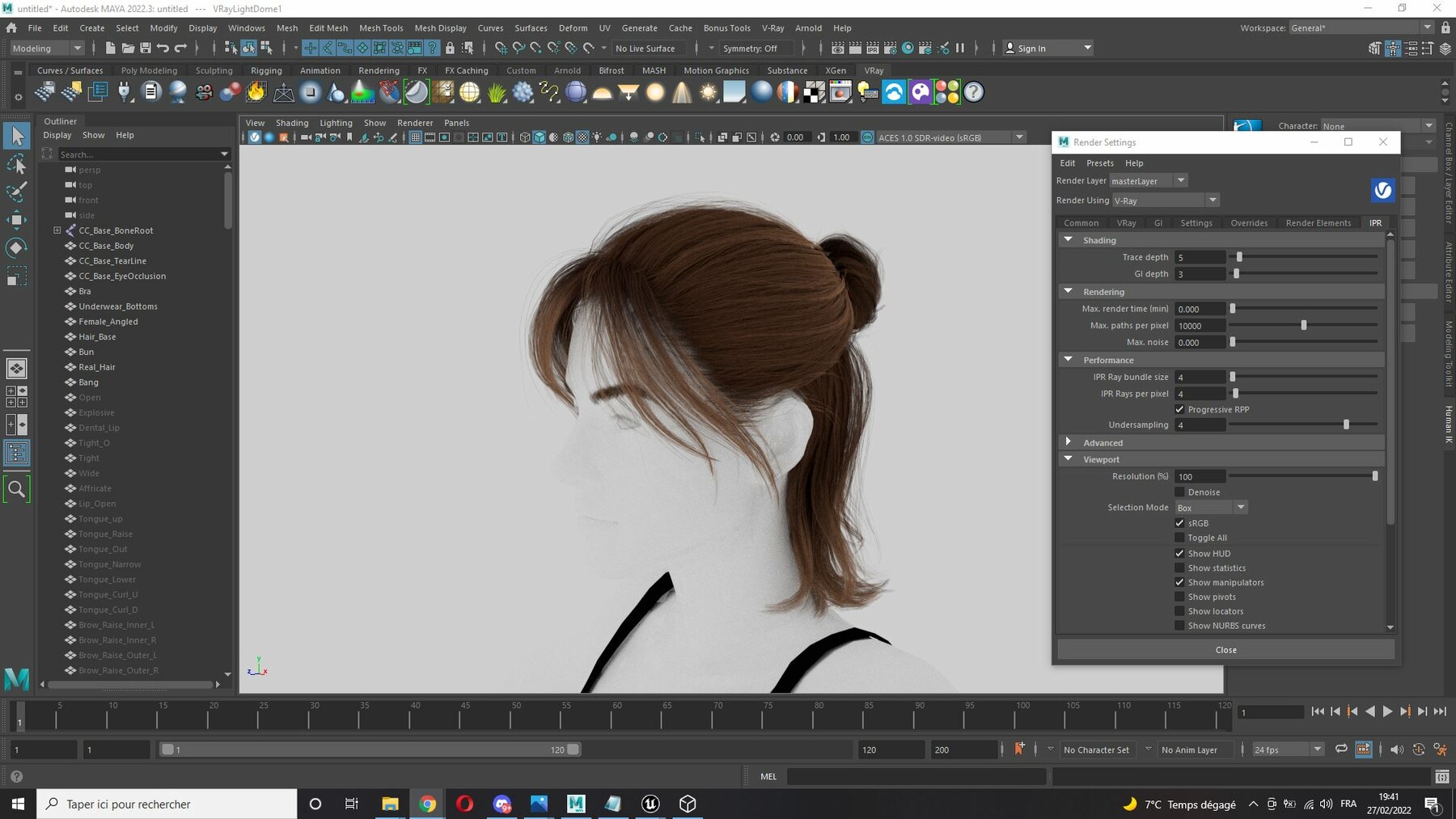Uncheck the Show HUD checkbox

[x=1179, y=553]
